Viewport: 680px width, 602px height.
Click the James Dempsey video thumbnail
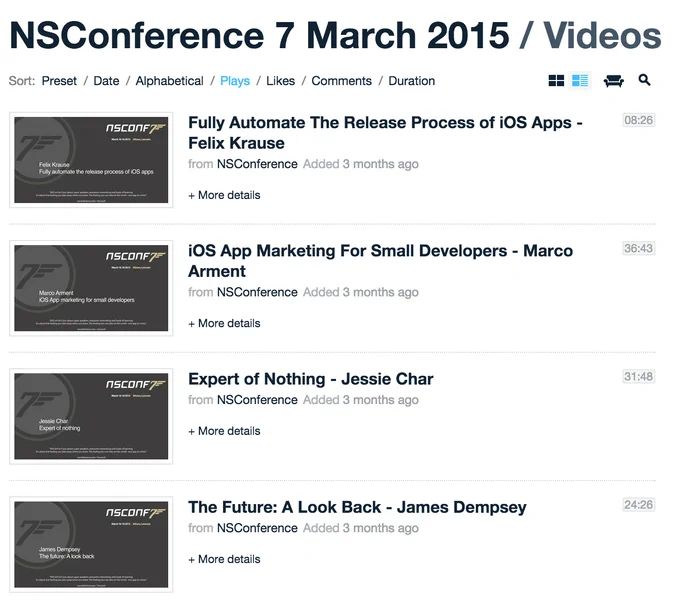(x=91, y=545)
